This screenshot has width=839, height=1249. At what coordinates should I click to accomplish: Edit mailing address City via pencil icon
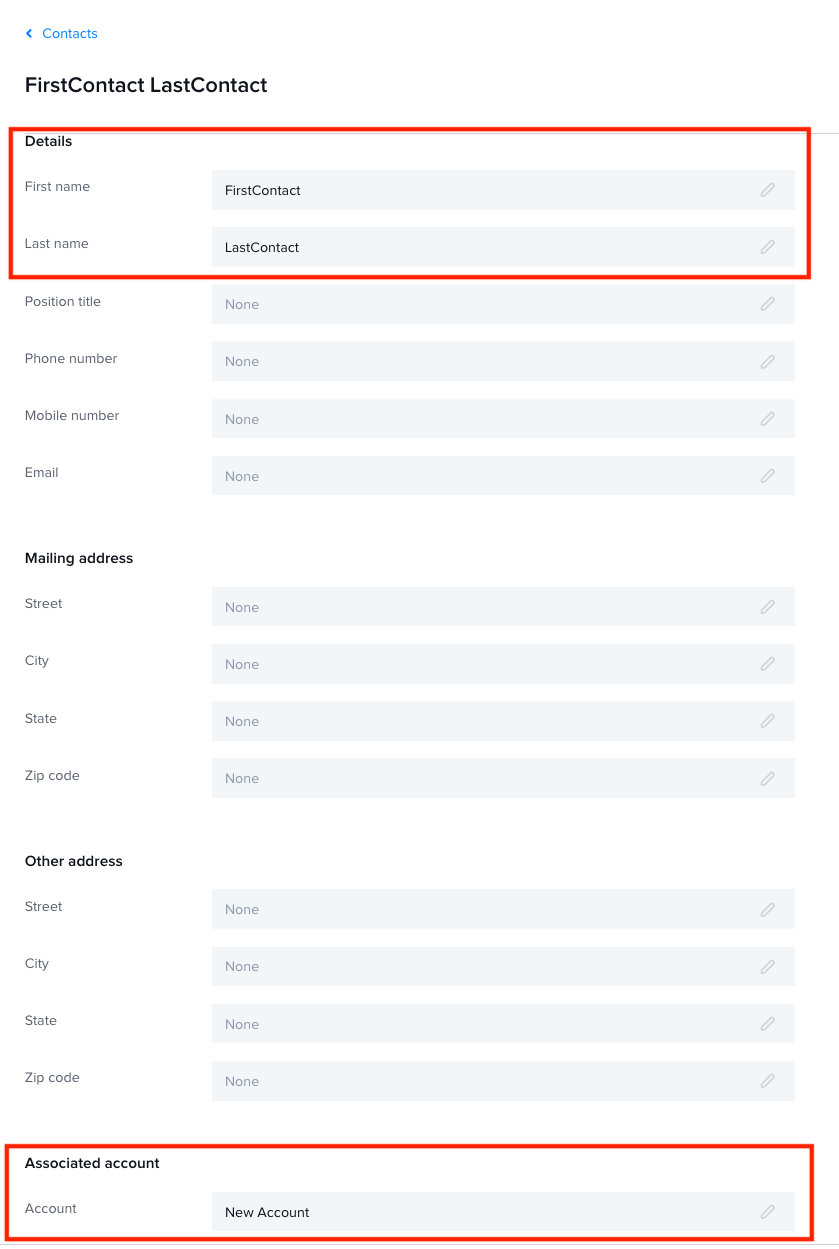768,663
